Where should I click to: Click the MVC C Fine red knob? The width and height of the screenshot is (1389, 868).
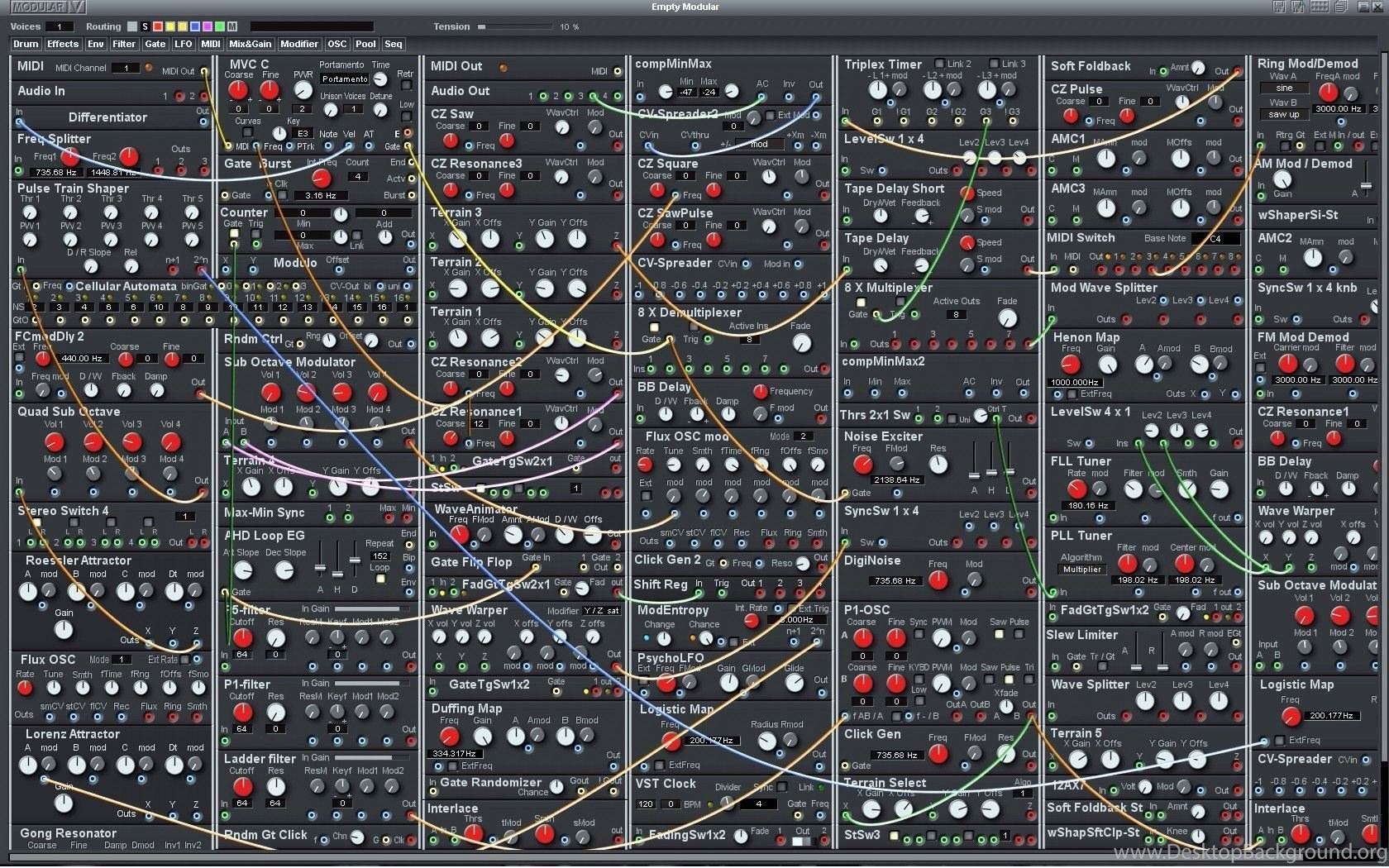tap(270, 90)
